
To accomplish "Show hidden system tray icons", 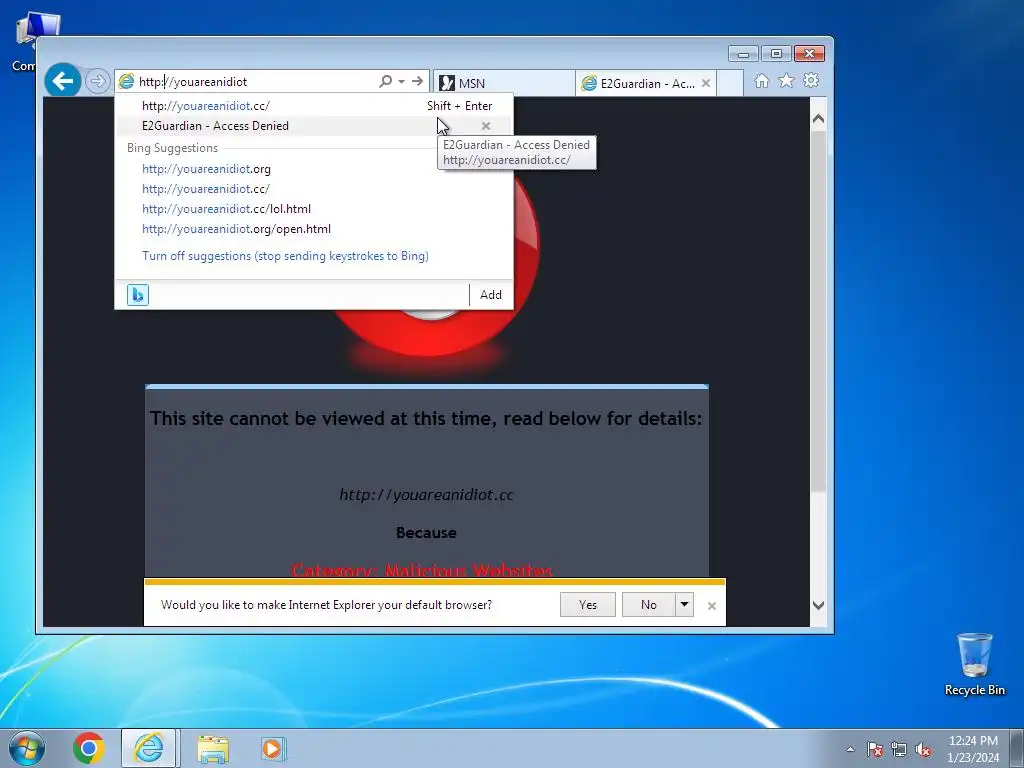I will point(850,749).
